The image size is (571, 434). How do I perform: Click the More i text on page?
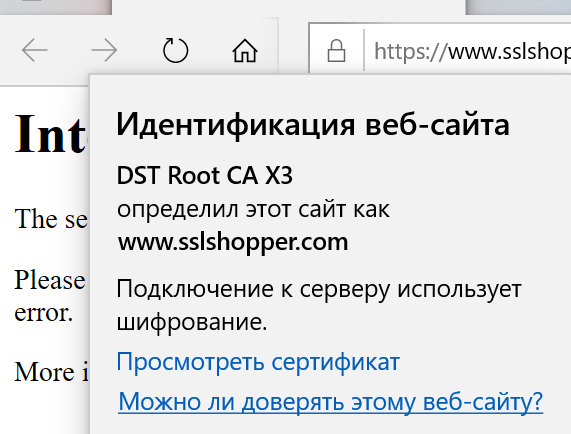pos(51,372)
